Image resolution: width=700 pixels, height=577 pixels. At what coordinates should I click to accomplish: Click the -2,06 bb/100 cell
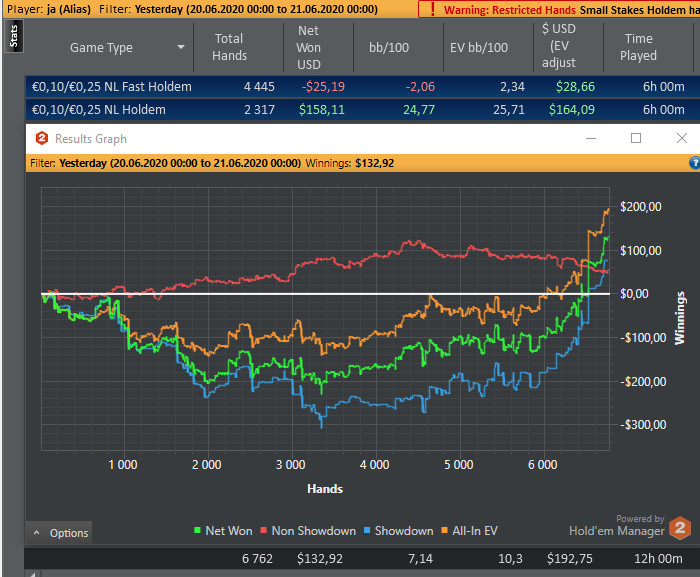[420, 87]
